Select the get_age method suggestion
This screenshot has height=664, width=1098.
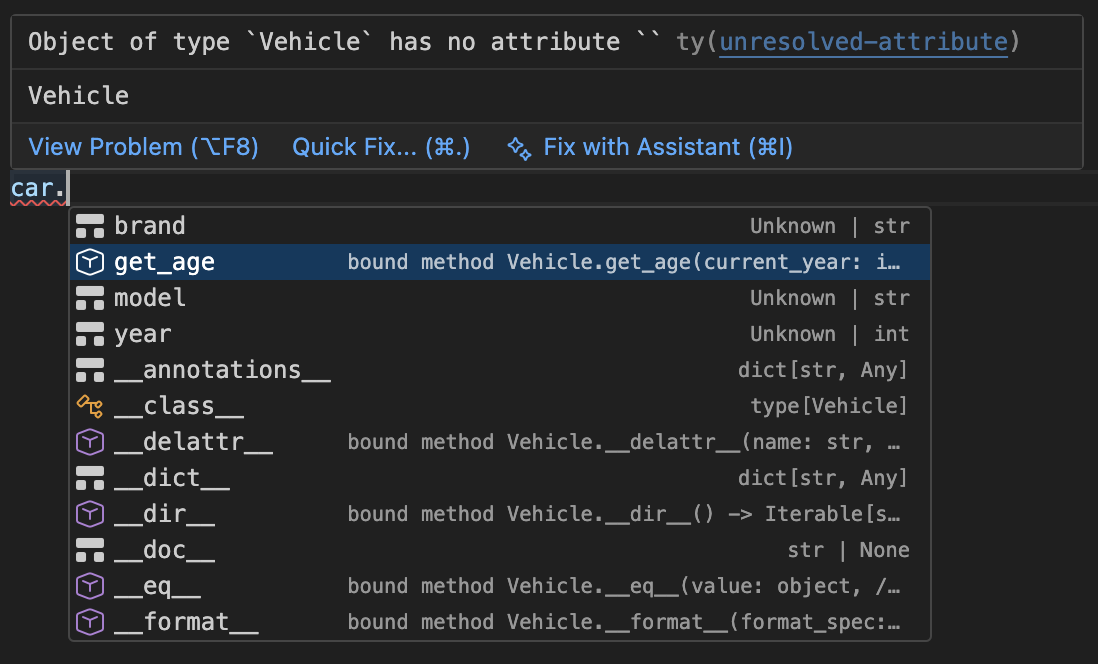point(165,262)
